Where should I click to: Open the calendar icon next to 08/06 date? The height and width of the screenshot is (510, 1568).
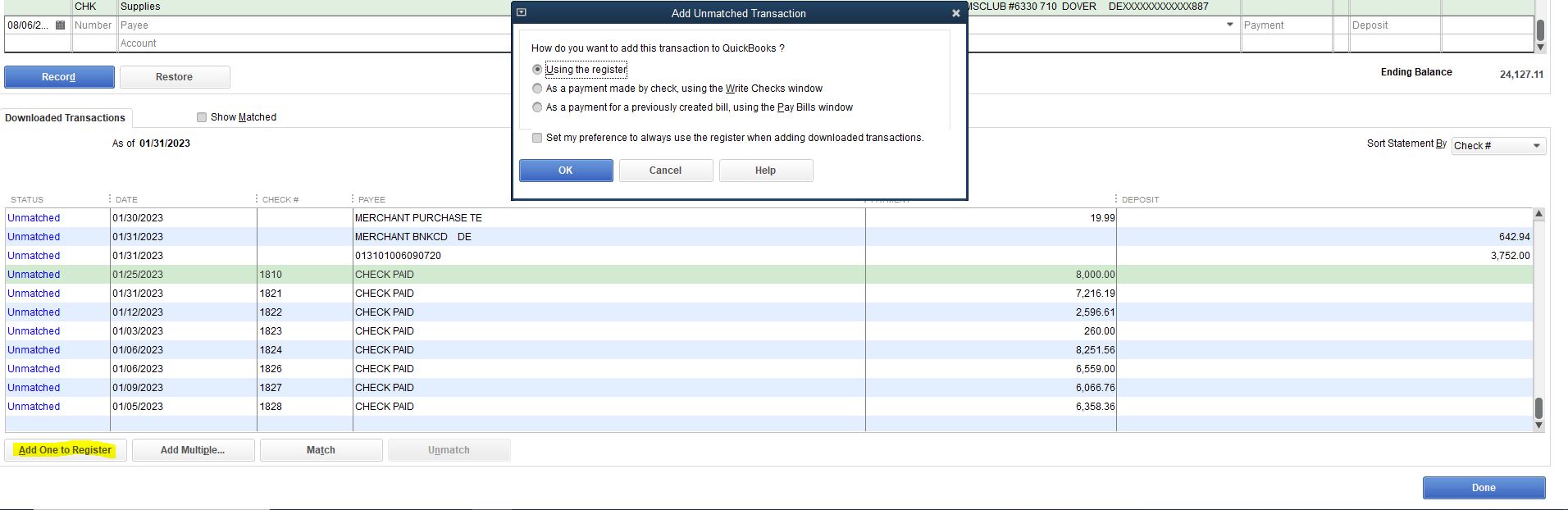(x=60, y=25)
